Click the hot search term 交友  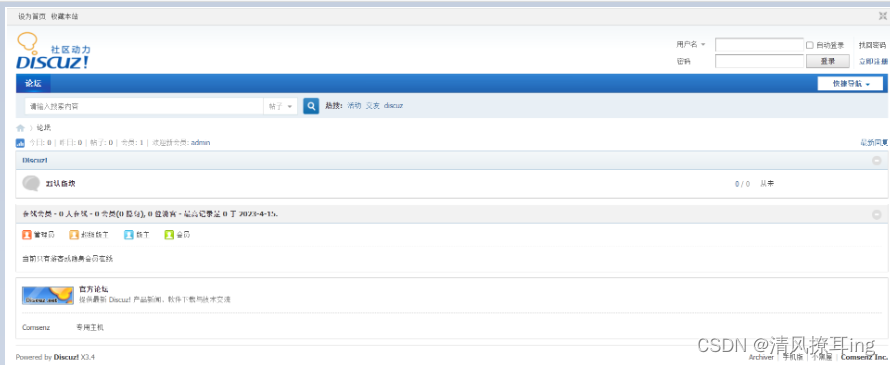(372, 106)
